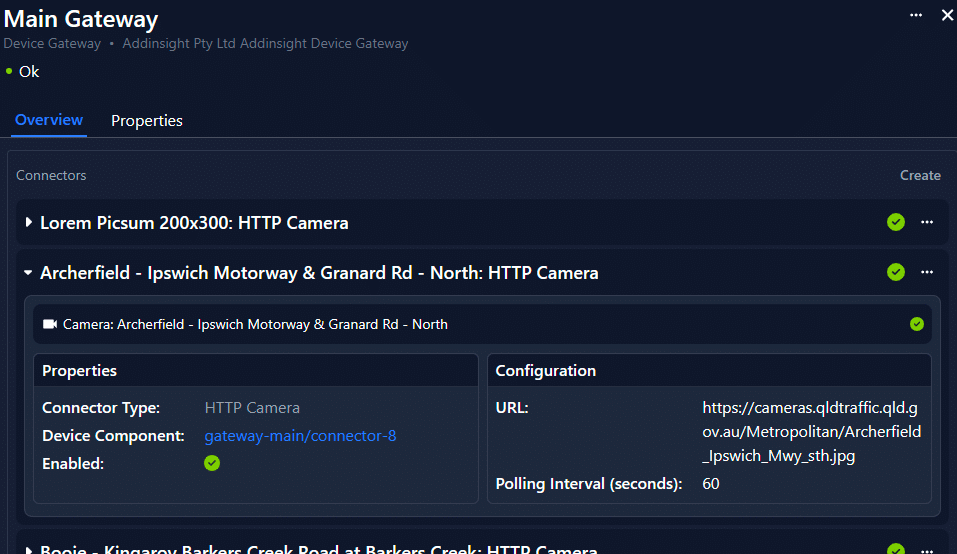The image size is (957, 554).
Task: Open the Main Gateway more options menu
Action: pyautogui.click(x=916, y=15)
